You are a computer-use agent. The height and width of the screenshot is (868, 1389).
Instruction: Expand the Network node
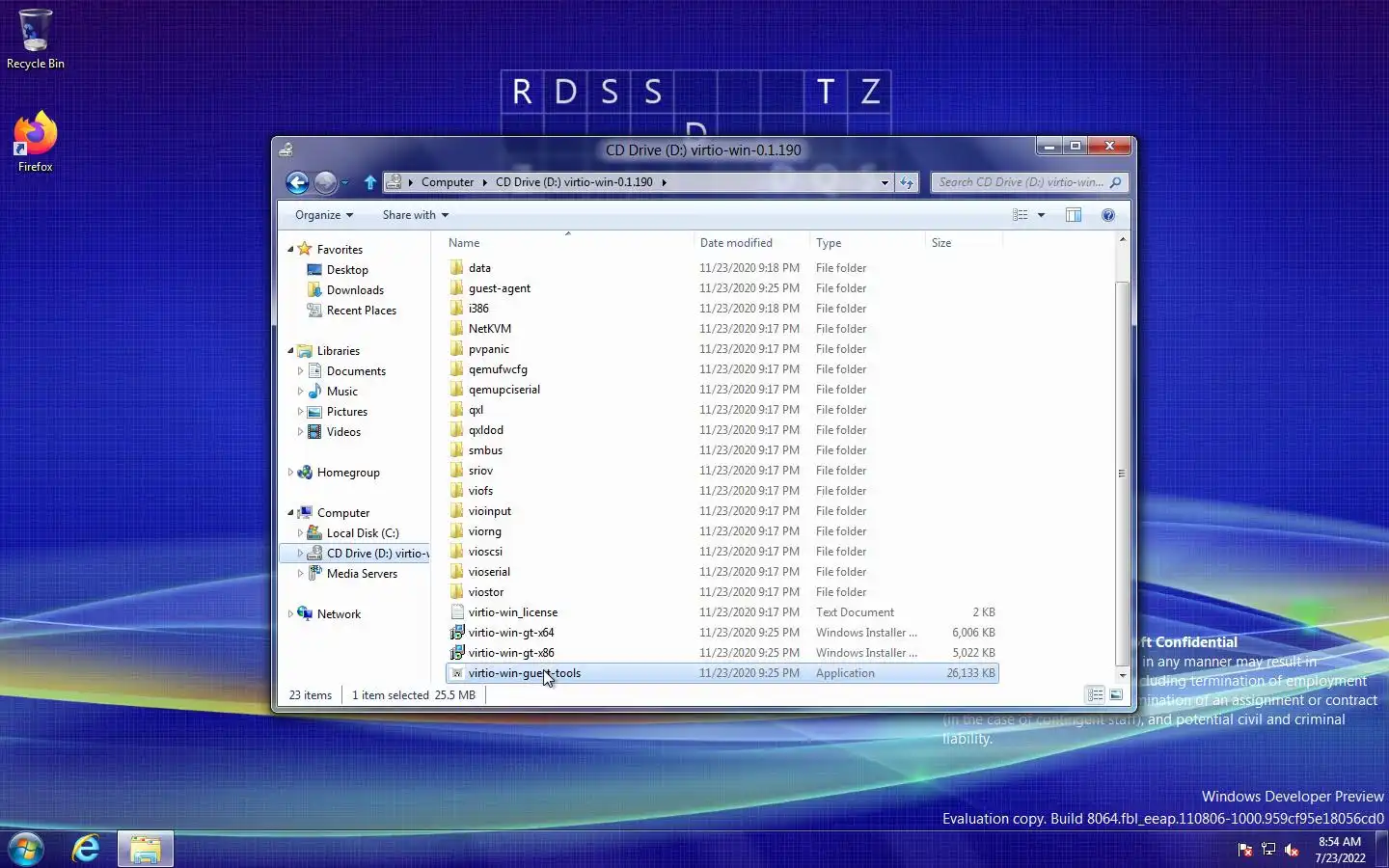(x=290, y=613)
